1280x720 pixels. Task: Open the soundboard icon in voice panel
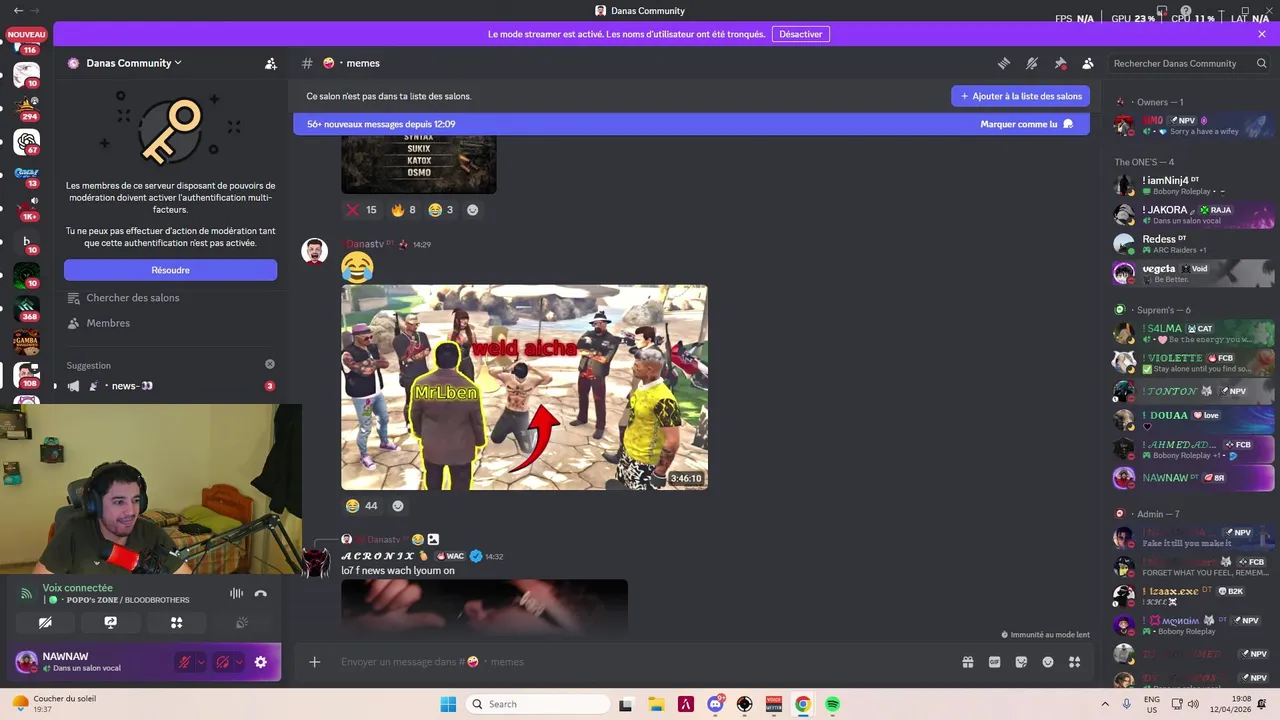[x=241, y=622]
